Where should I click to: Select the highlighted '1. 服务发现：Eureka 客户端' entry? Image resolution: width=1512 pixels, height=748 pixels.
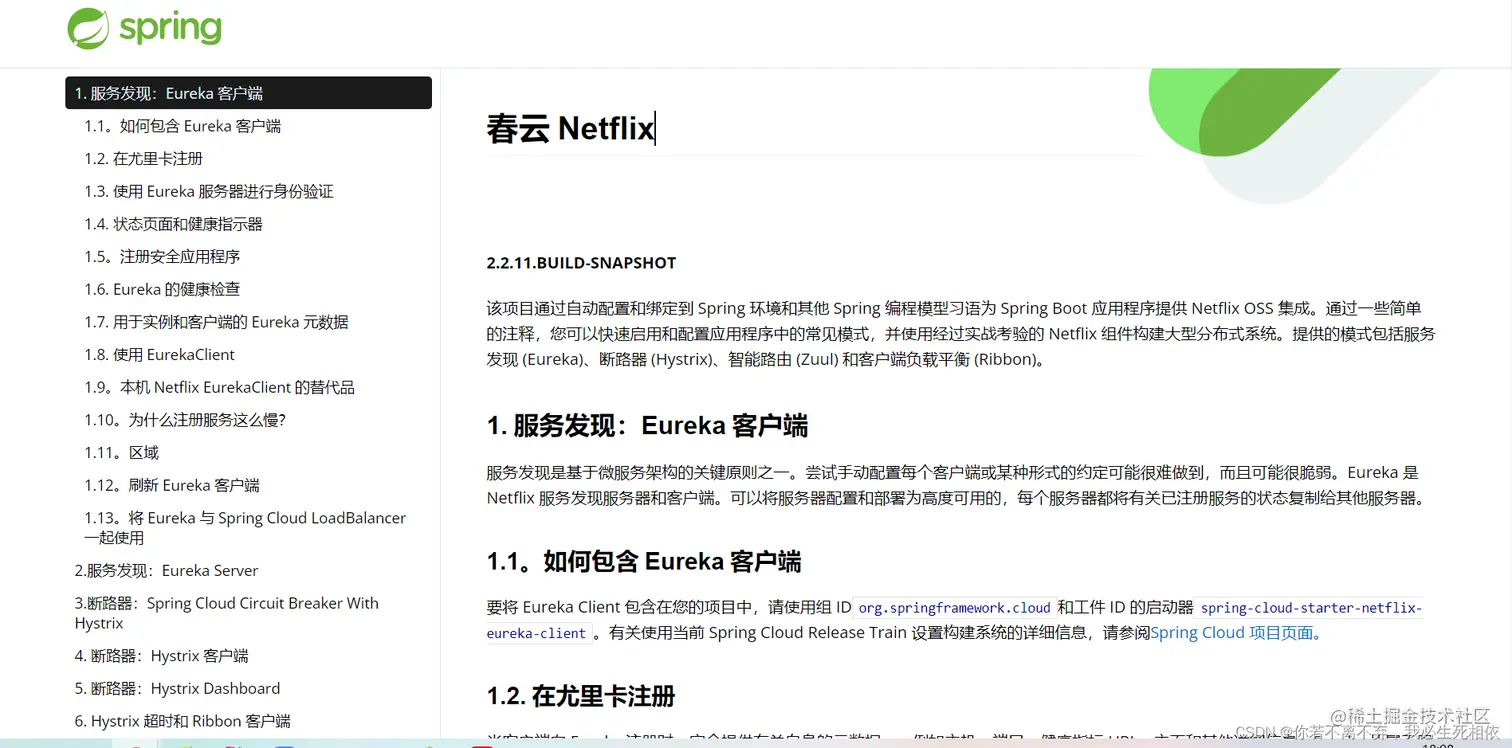pyautogui.click(x=169, y=92)
